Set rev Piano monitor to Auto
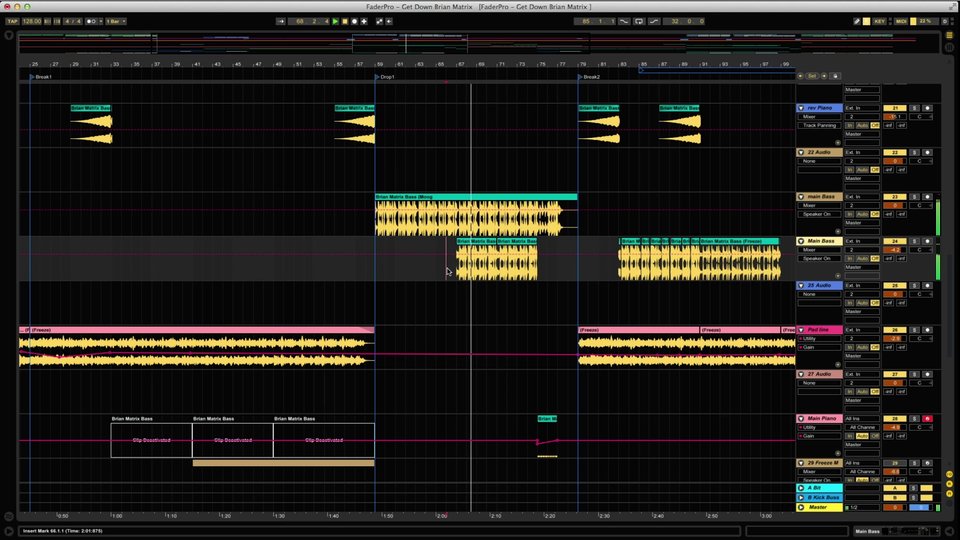The height and width of the screenshot is (540, 960). (862, 126)
